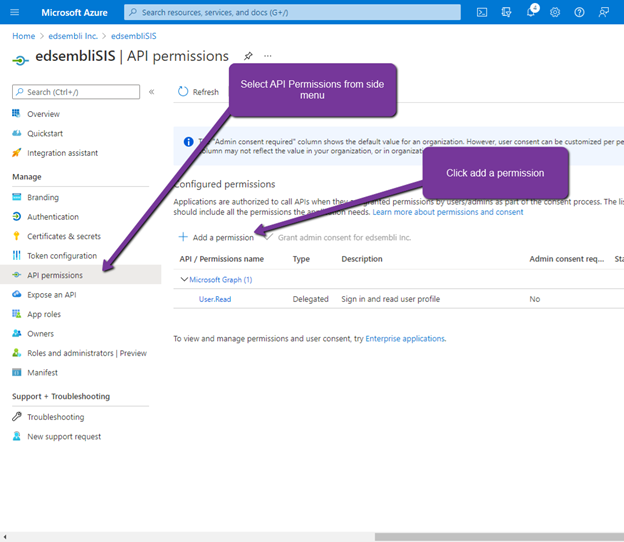Open Cloud Shell from the top bar

tap(482, 12)
